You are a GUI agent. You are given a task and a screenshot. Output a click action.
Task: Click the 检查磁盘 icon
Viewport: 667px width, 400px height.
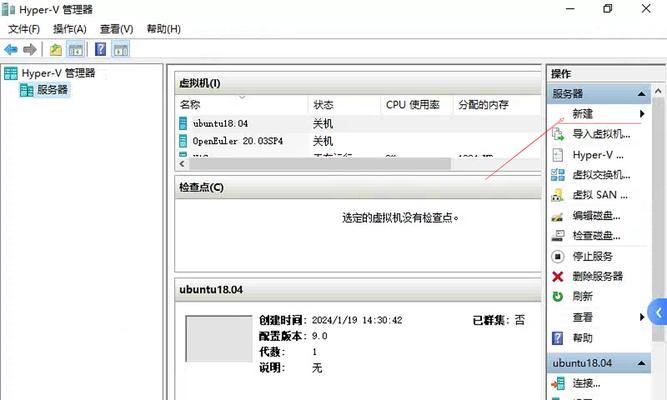tap(558, 236)
